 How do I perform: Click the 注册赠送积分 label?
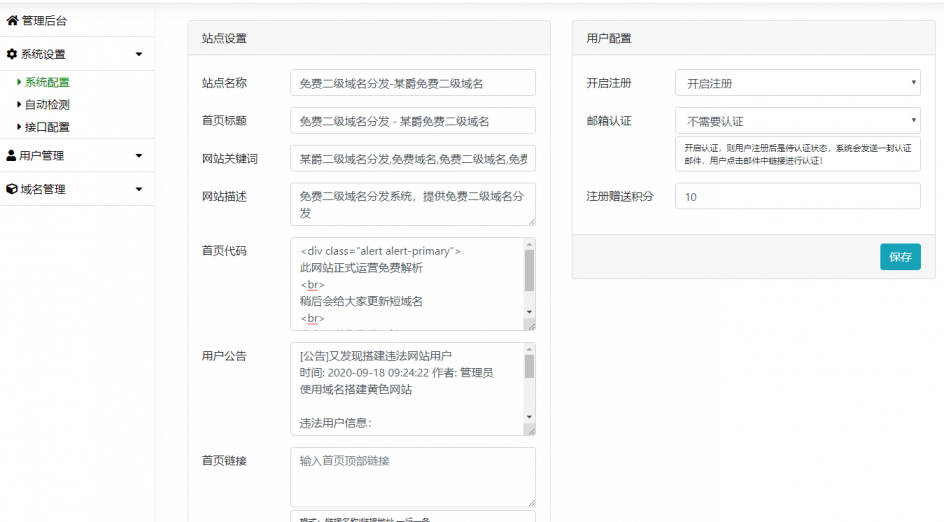620,196
